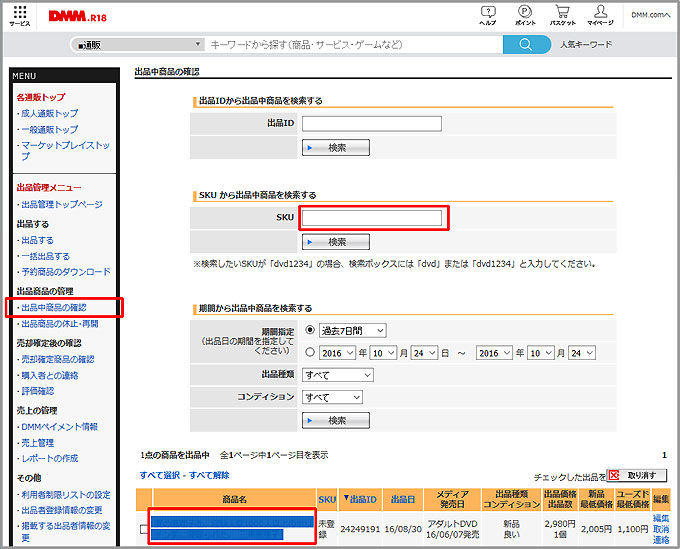
Task: Open 購入者との連絡
Action: 49,375
